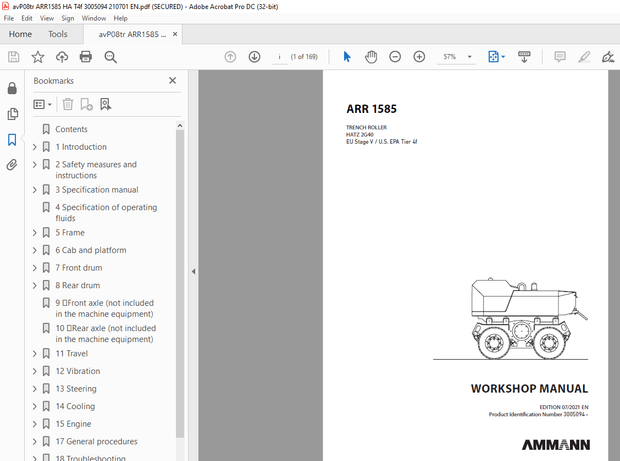Jump to the Contents bookmark

pos(71,129)
